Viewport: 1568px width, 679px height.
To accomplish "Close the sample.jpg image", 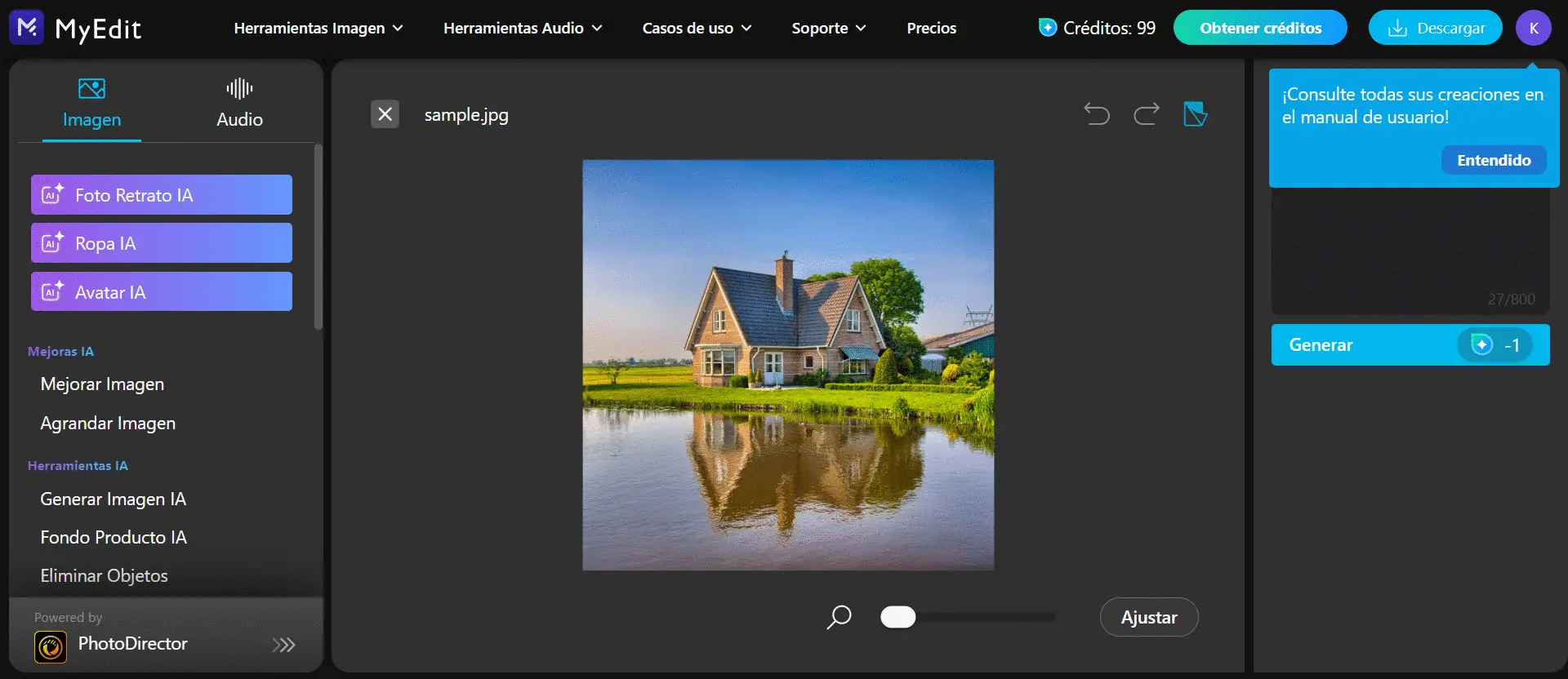I will [x=385, y=114].
